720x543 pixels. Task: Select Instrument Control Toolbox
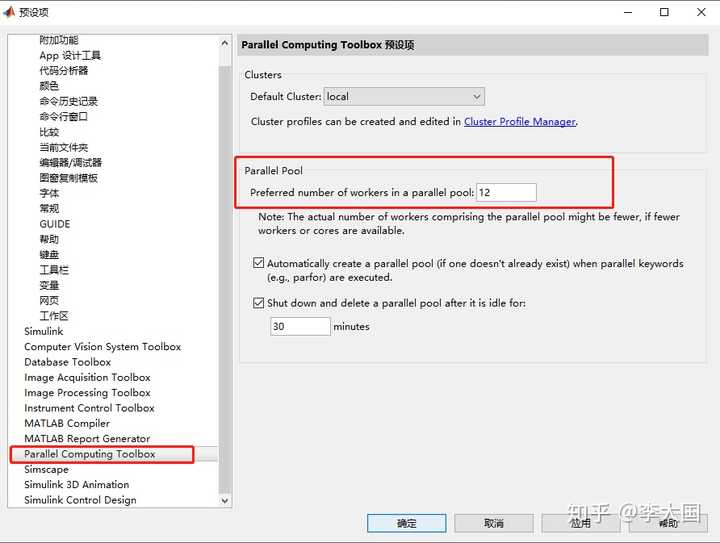tap(89, 408)
